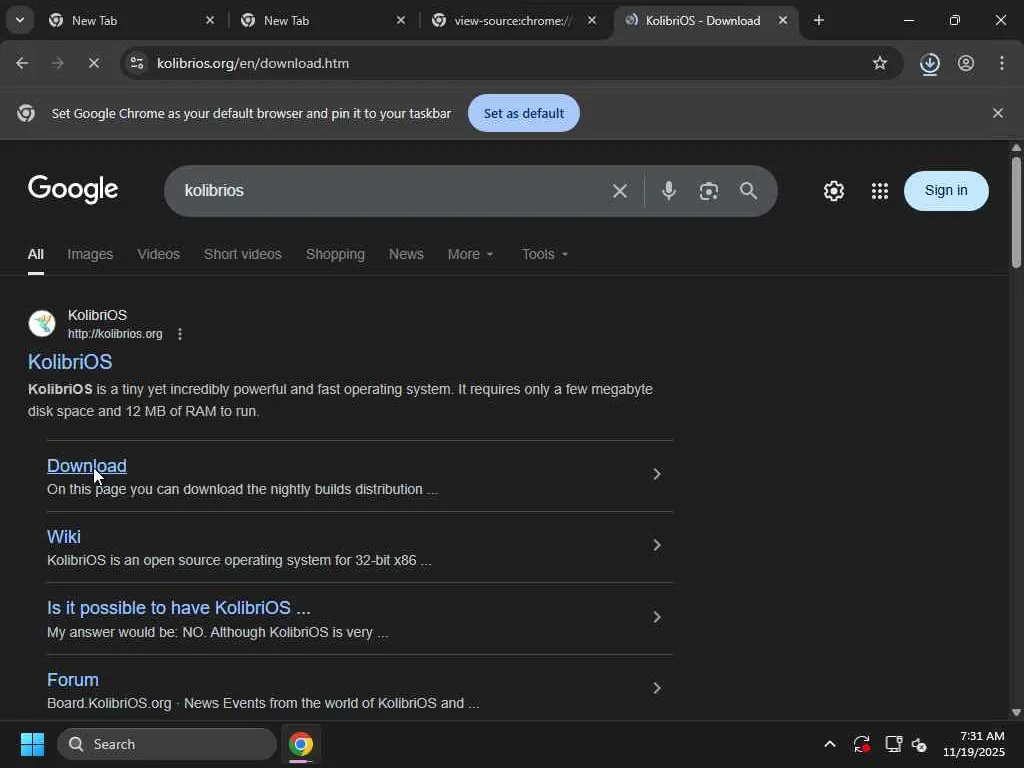This screenshot has width=1024, height=768.
Task: Open Chrome downloads icon
Action: point(929,63)
